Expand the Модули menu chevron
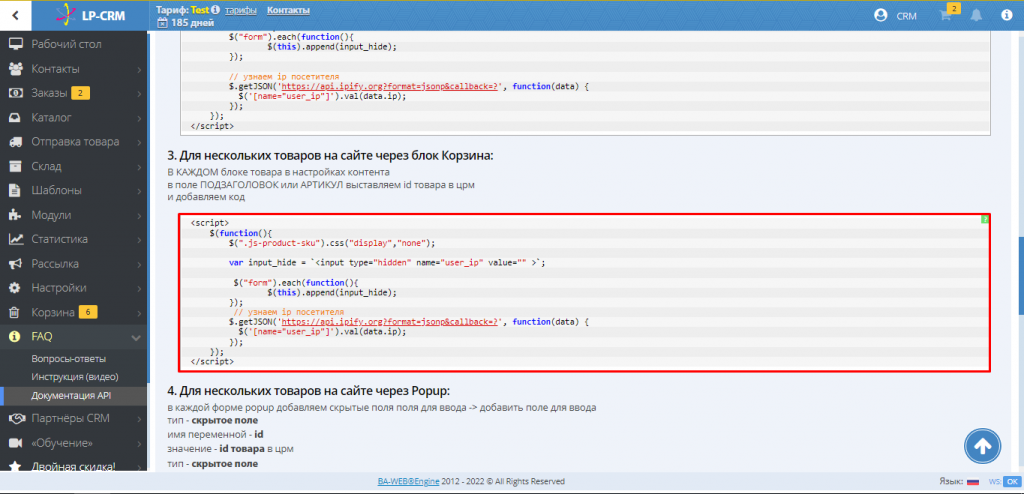The width and height of the screenshot is (1024, 494). coord(140,216)
